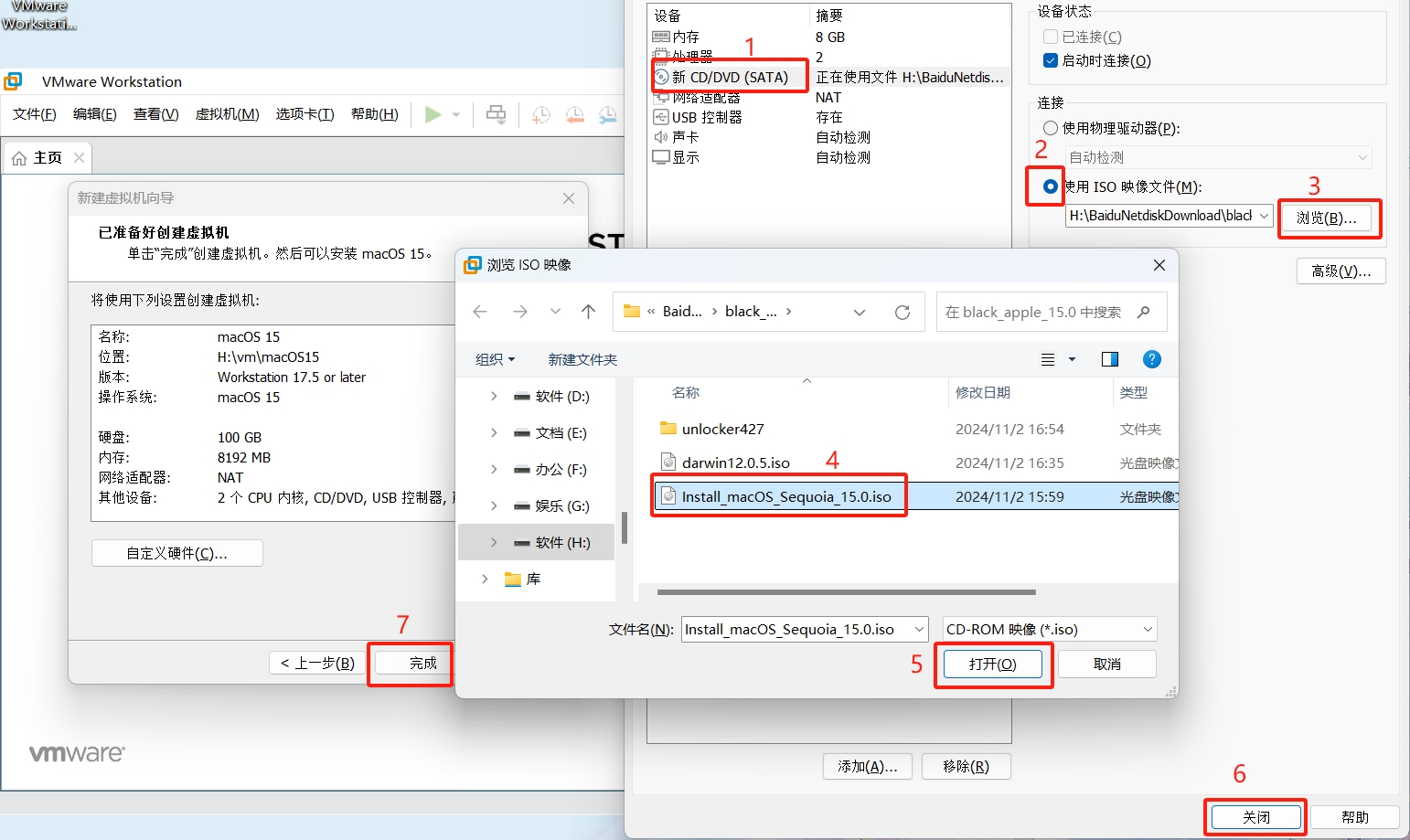Click the green power-on play icon
Screen dimensions: 1410x840
coord(433,114)
